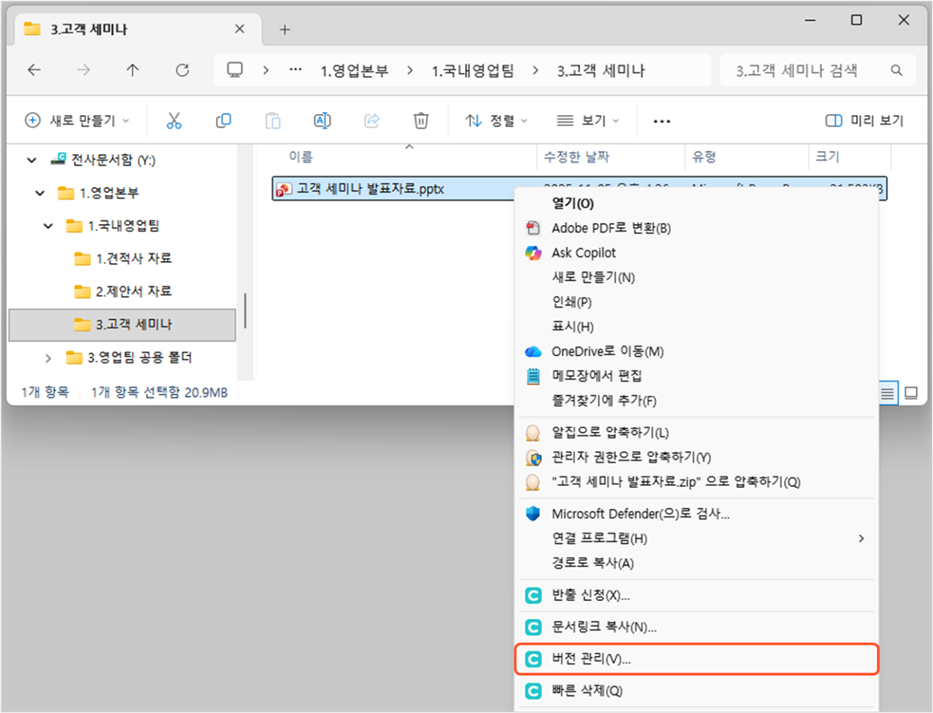The image size is (933, 713).
Task: Collapse the 1.국내영업팀 folder tree
Action: (48, 226)
